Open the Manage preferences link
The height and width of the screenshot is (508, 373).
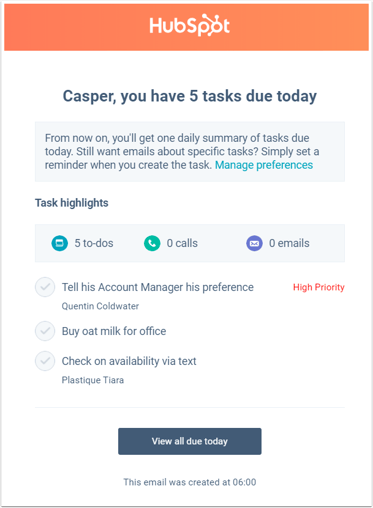pyautogui.click(x=264, y=165)
